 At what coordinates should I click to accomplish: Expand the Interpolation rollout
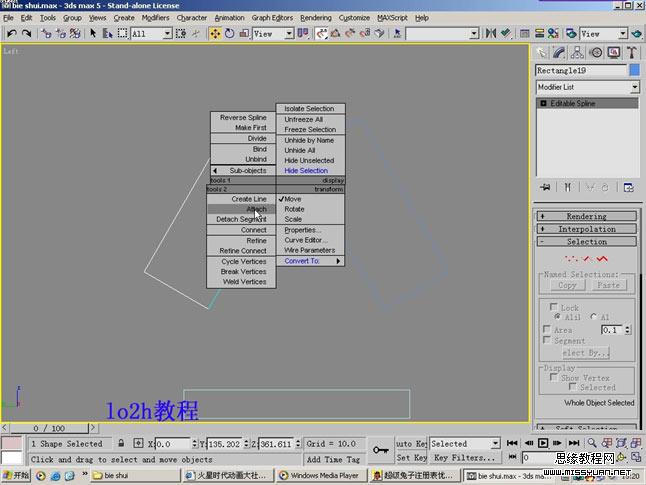coord(587,229)
